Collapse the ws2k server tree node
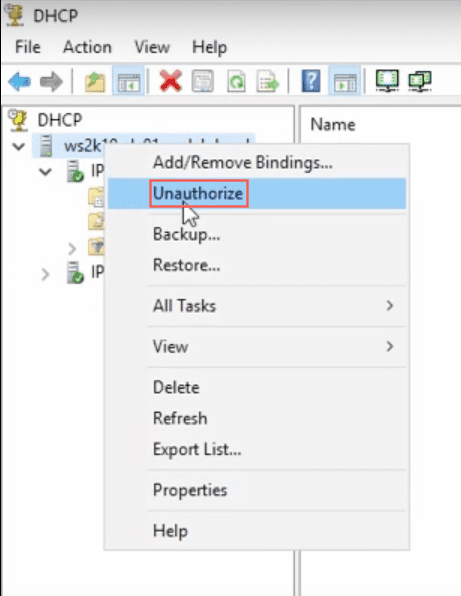This screenshot has width=461, height=596. [19, 146]
